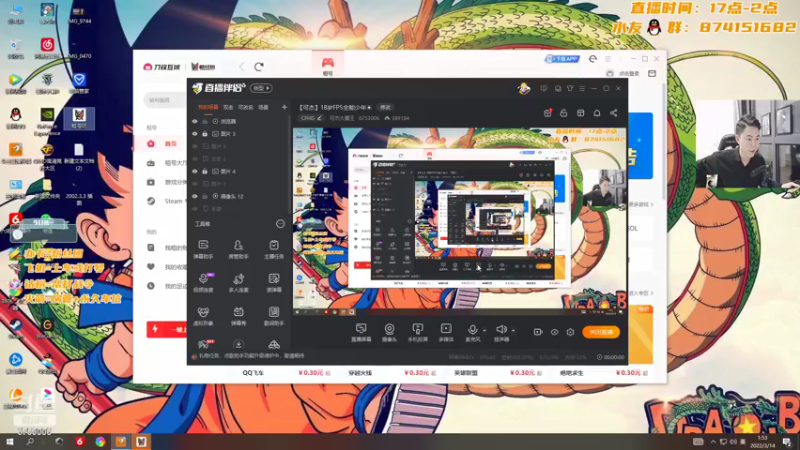This screenshot has height=450, width=800.
Task: Open the 多人连麦 tool icon
Action: (x=238, y=279)
